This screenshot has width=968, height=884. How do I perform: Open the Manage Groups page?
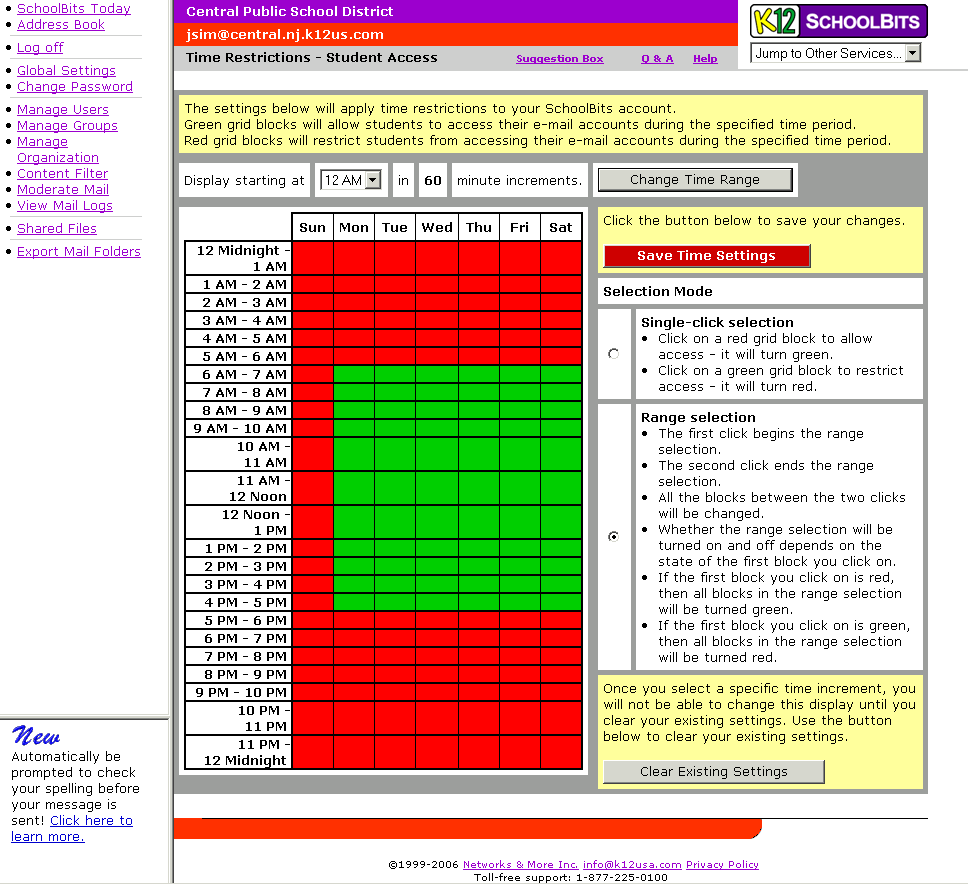tap(67, 125)
